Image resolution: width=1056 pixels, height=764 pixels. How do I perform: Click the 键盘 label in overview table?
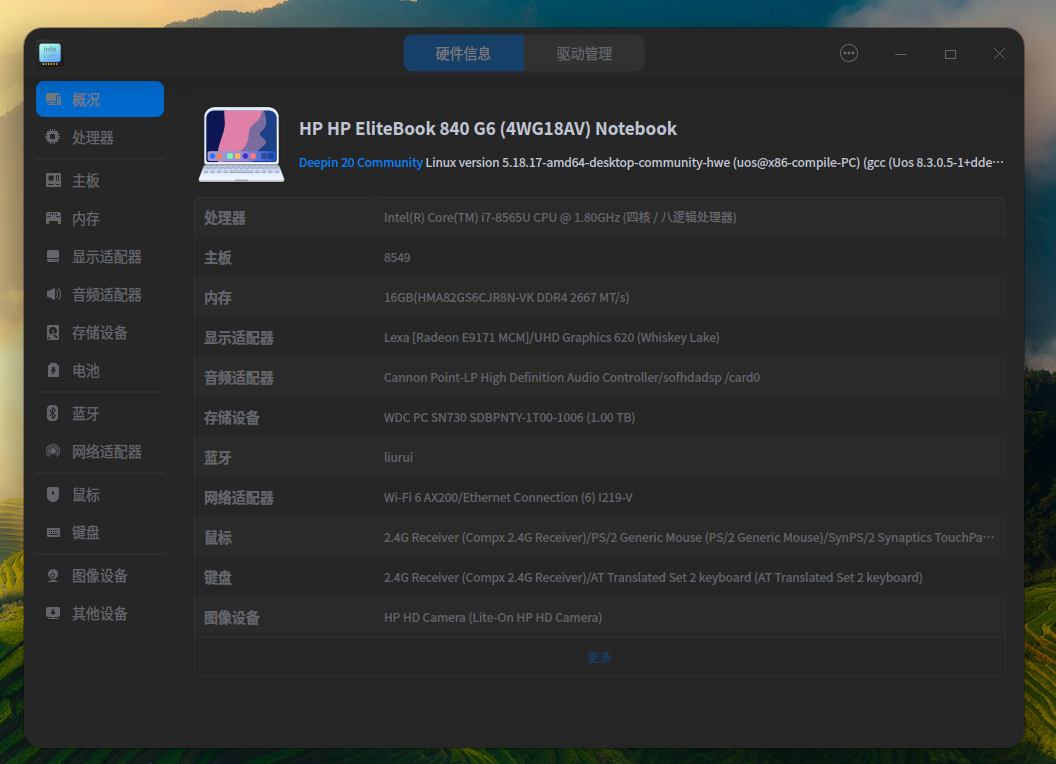218,577
